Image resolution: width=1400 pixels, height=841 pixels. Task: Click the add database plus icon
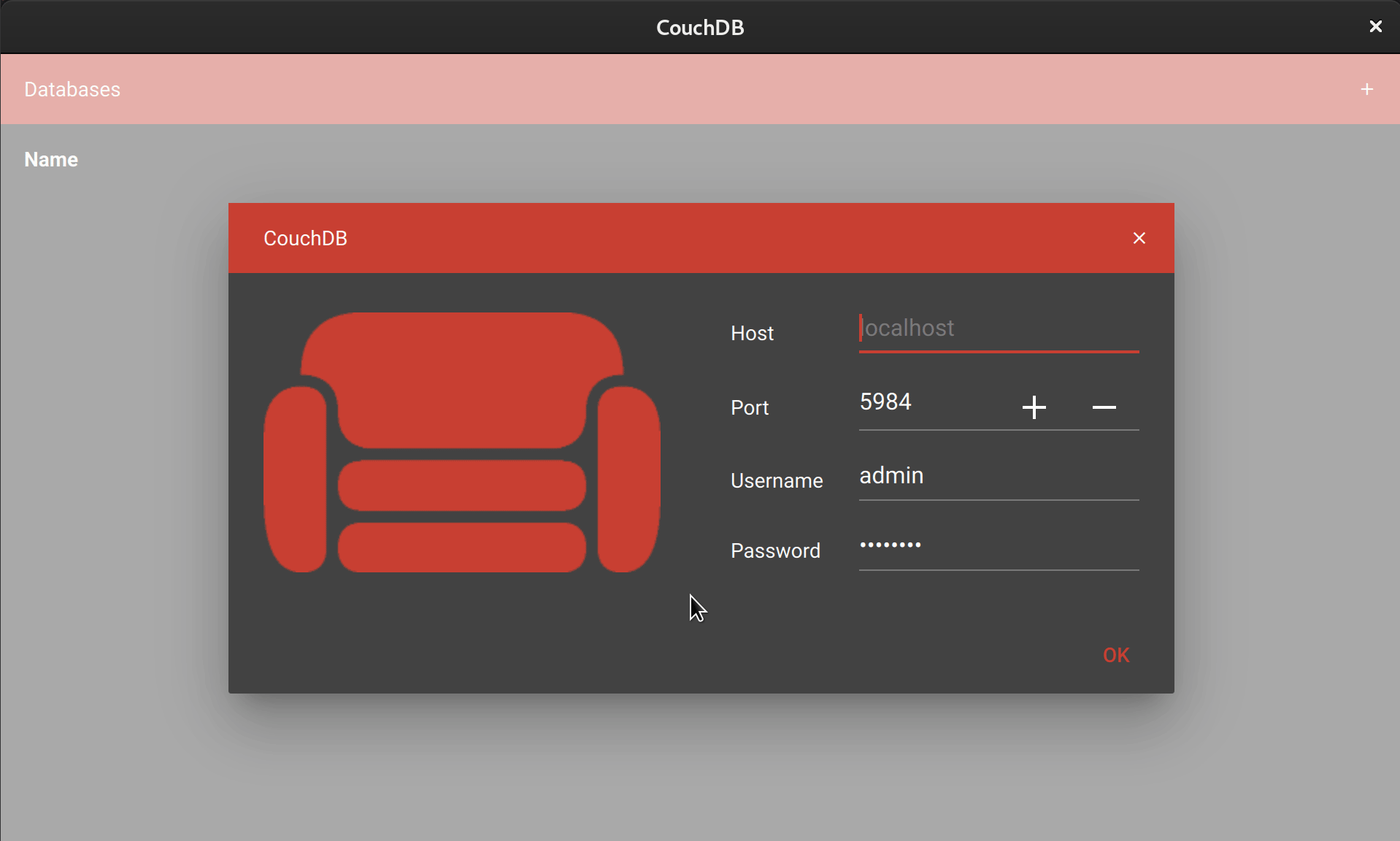tap(1366, 89)
